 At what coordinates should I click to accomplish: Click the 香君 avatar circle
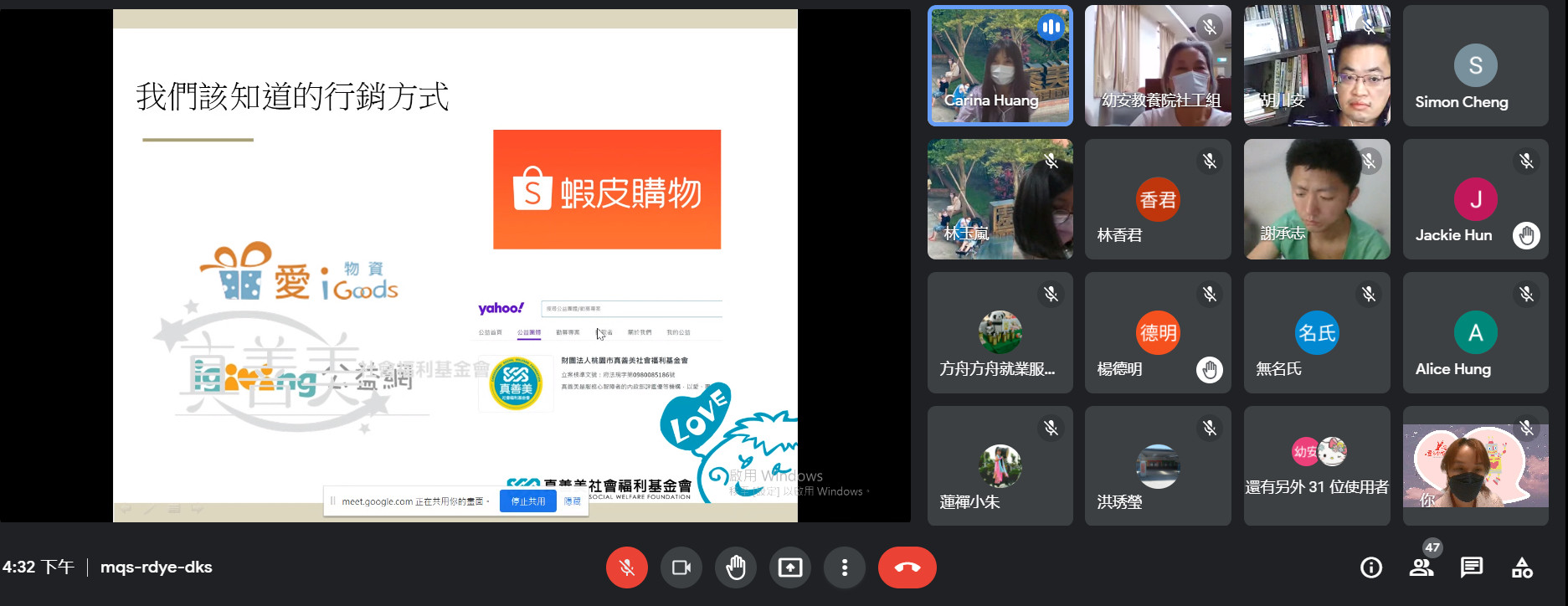pyautogui.click(x=1158, y=199)
